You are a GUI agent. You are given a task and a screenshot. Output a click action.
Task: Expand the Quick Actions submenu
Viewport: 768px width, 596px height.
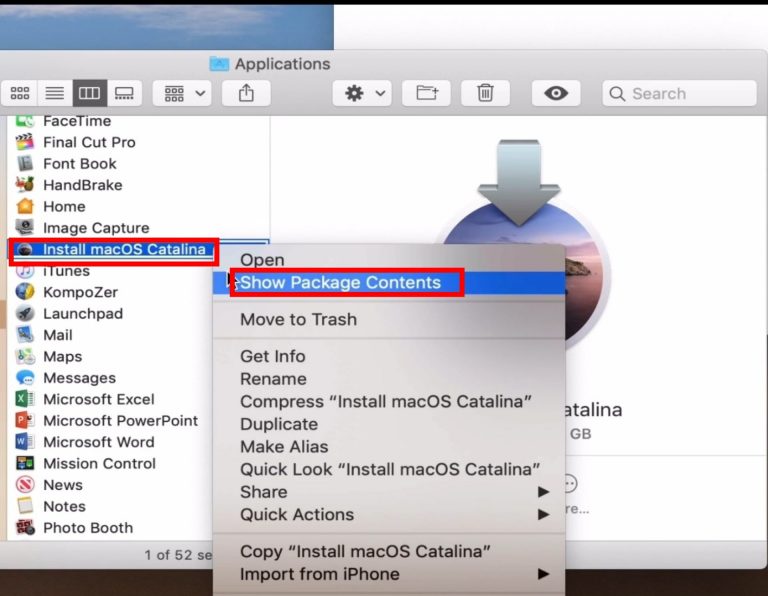389,514
